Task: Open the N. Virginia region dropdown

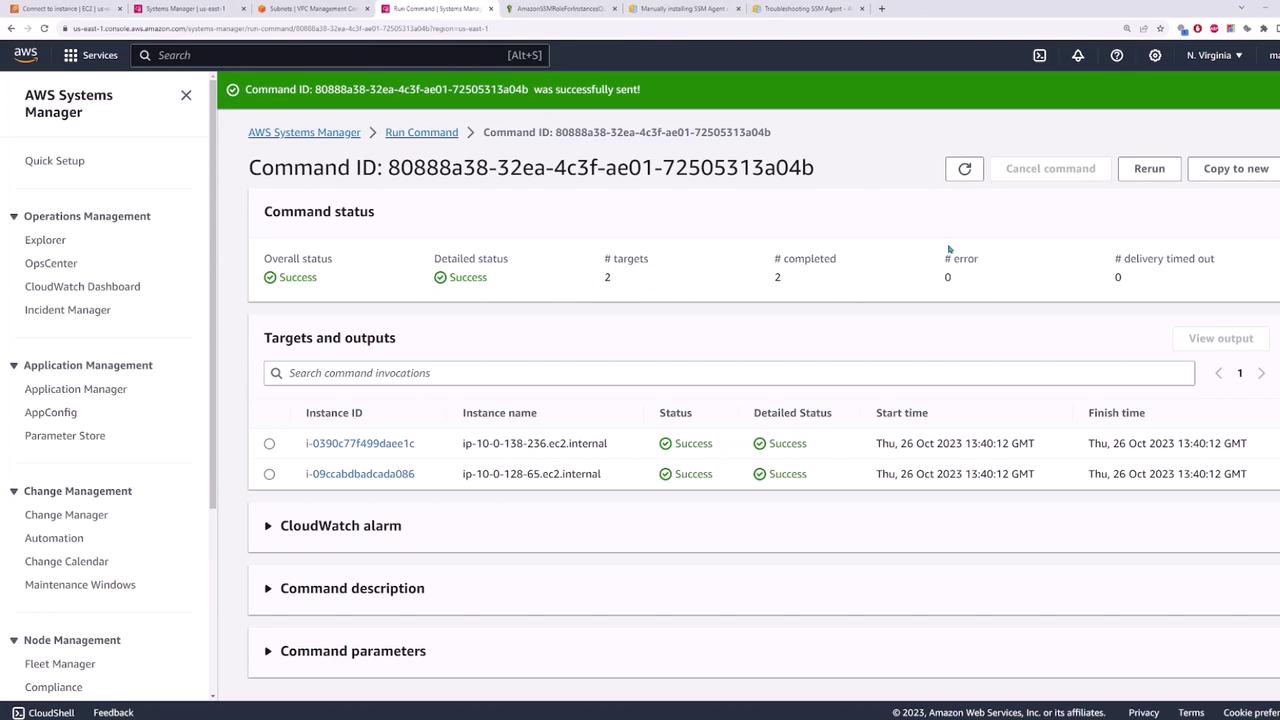Action: click(1214, 55)
